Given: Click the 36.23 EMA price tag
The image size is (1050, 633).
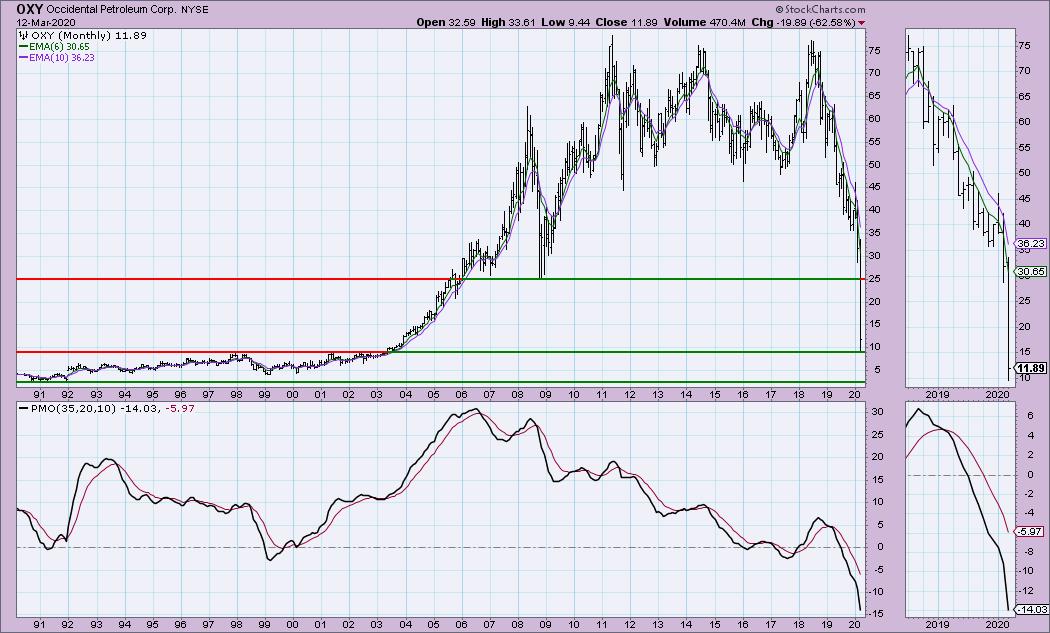Looking at the screenshot, I should [x=1031, y=244].
